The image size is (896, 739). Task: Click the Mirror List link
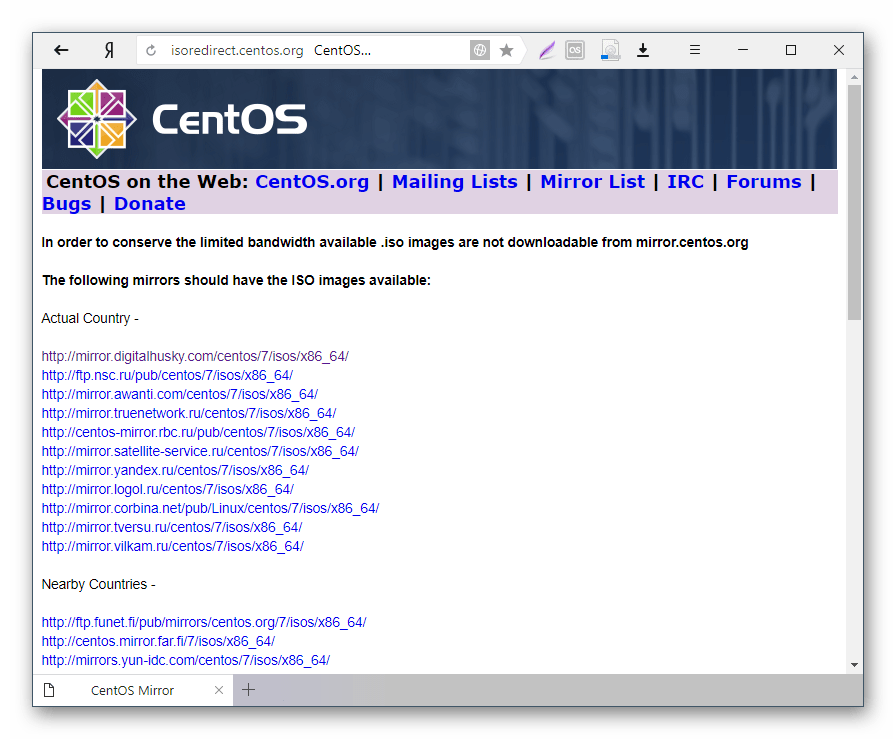[x=592, y=181]
